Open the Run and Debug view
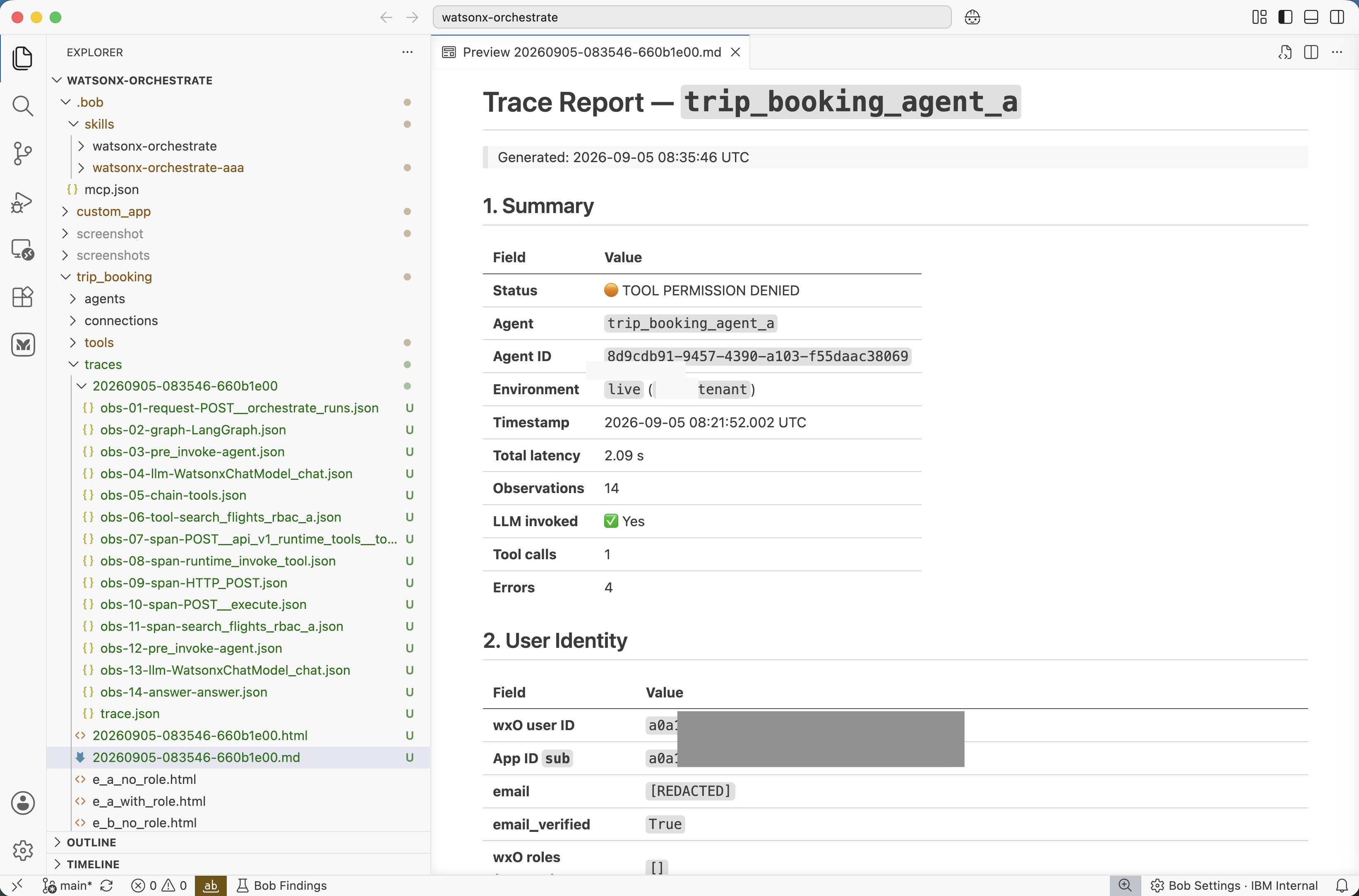The height and width of the screenshot is (896, 1359). tap(22, 202)
